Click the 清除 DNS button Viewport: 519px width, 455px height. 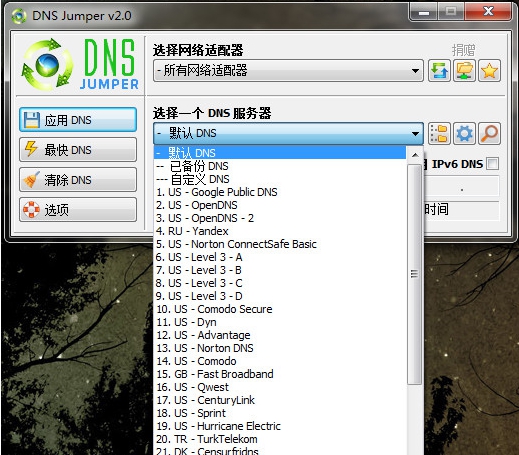(x=78, y=180)
